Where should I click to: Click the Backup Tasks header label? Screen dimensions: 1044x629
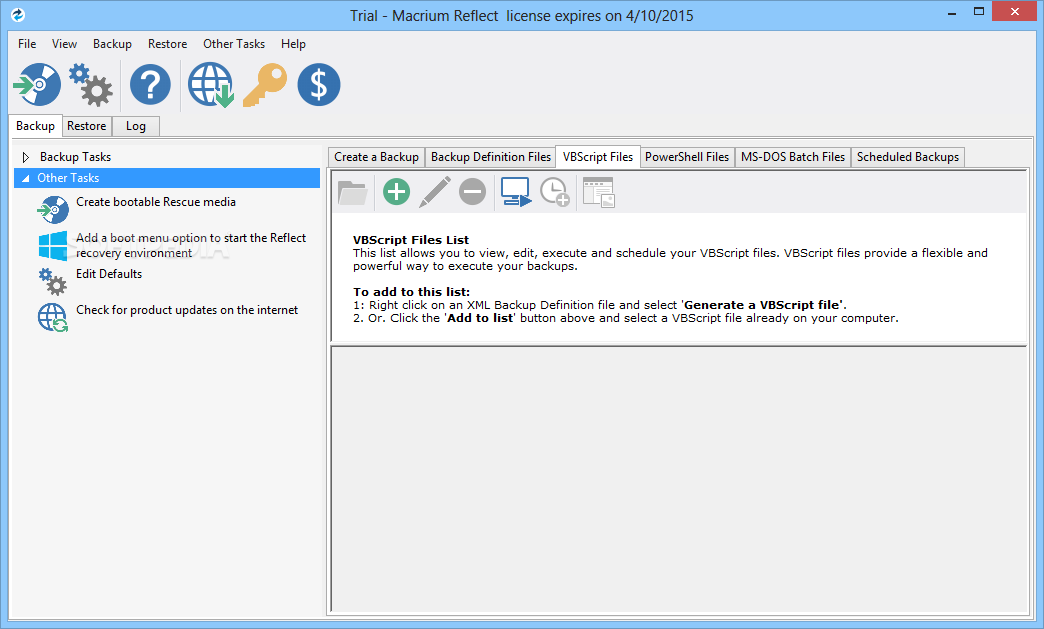click(x=75, y=157)
